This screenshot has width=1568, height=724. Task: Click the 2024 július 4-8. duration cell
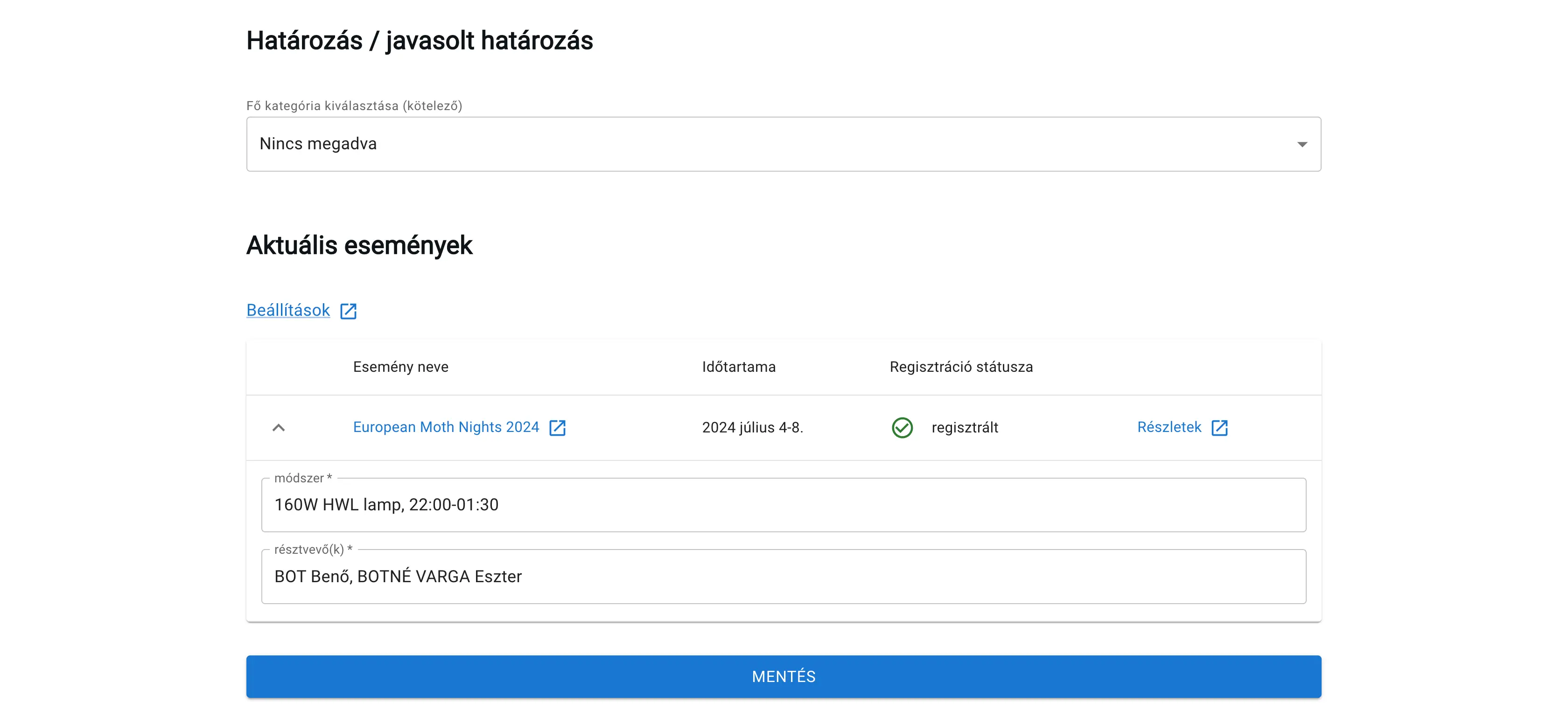coord(753,427)
